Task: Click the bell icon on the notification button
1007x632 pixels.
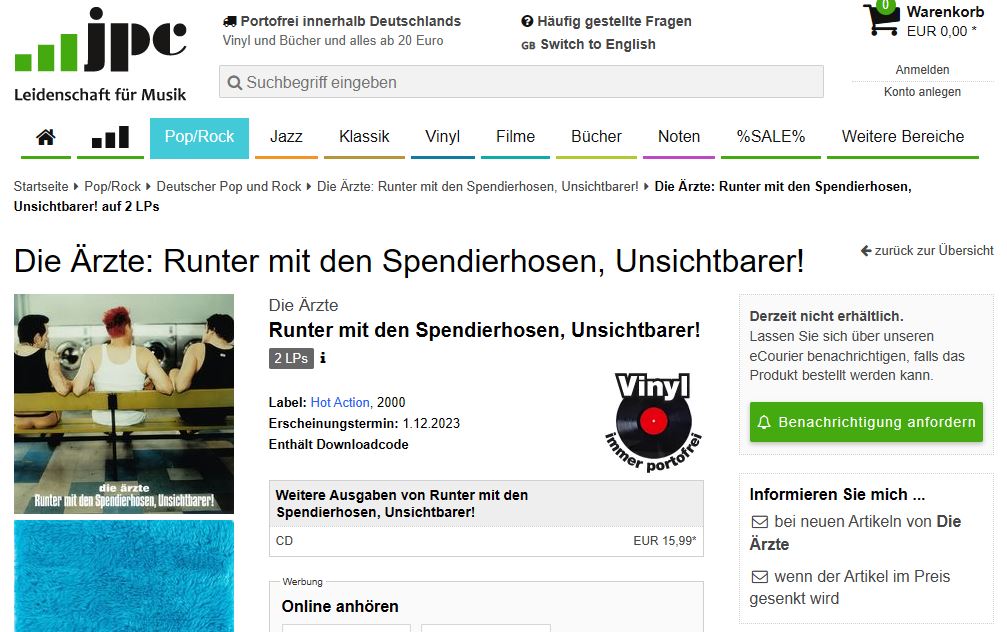Action: (764, 422)
